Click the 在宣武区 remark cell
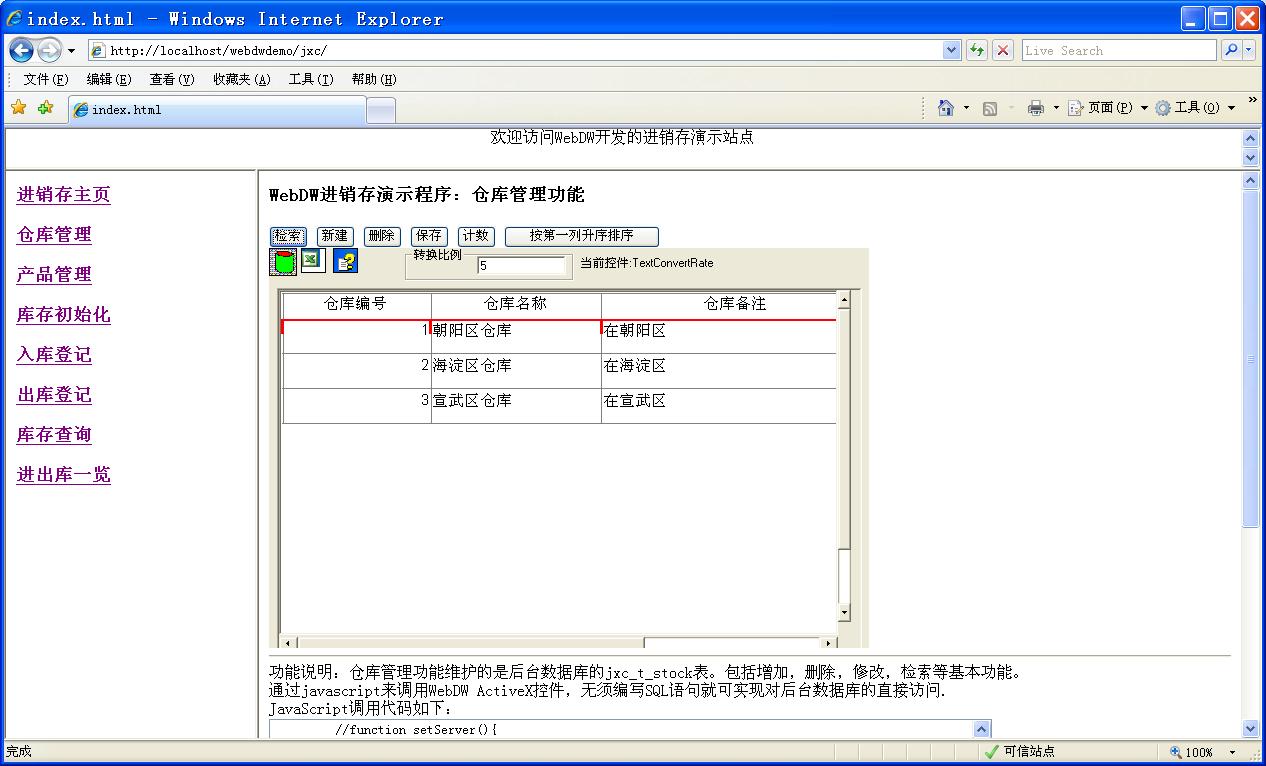This screenshot has width=1266, height=766. click(718, 406)
